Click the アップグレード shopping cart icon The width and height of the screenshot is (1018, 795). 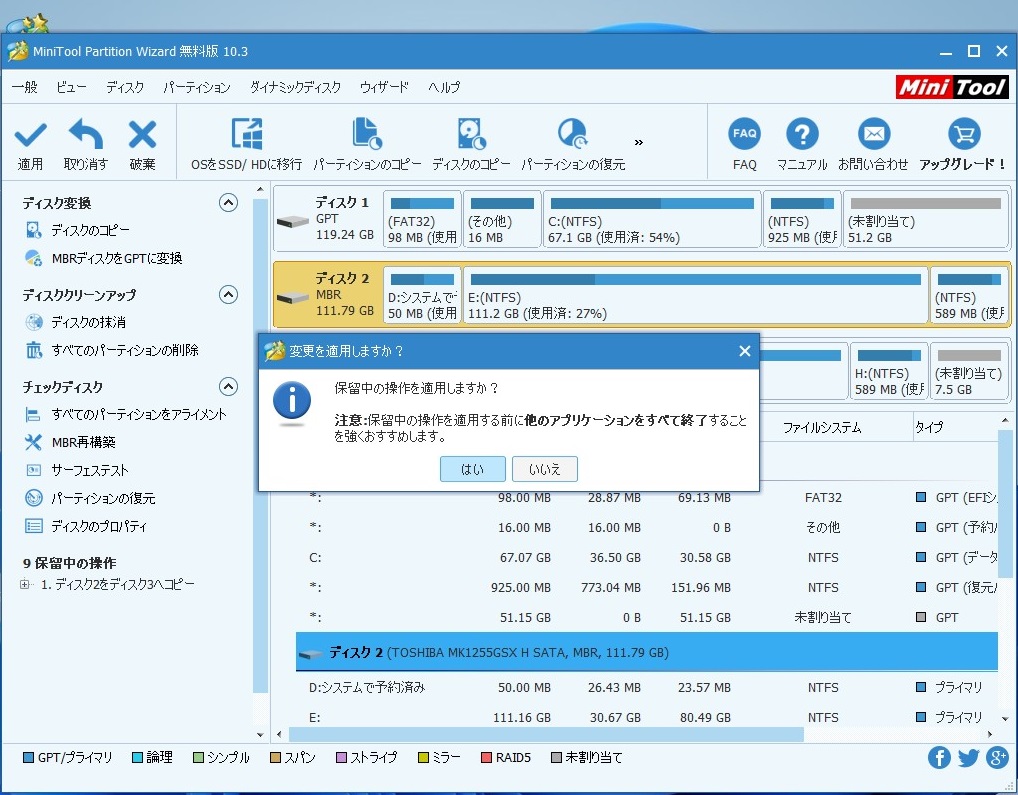tap(962, 135)
